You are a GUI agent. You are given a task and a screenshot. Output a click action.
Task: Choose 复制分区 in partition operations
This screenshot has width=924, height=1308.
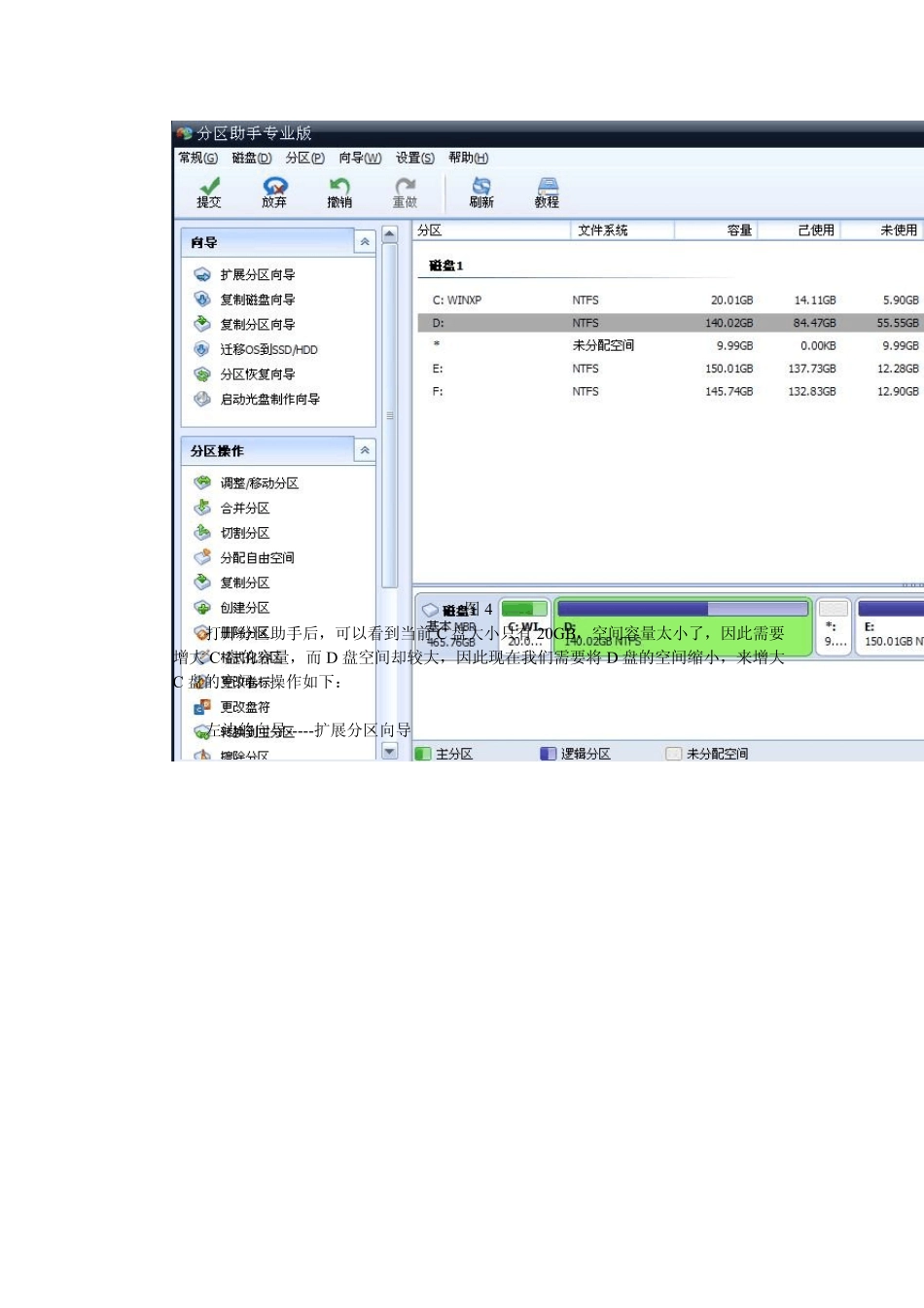coord(231,583)
